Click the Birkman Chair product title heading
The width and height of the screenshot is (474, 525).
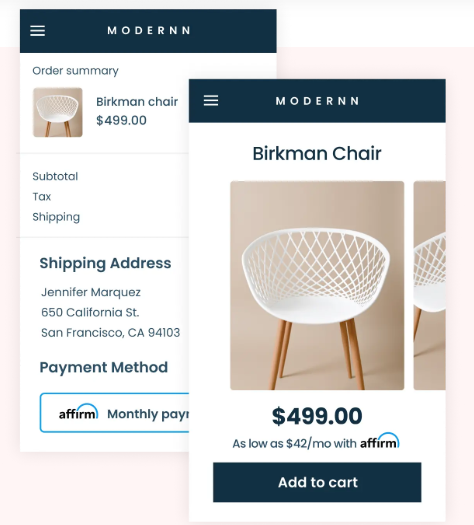(317, 154)
